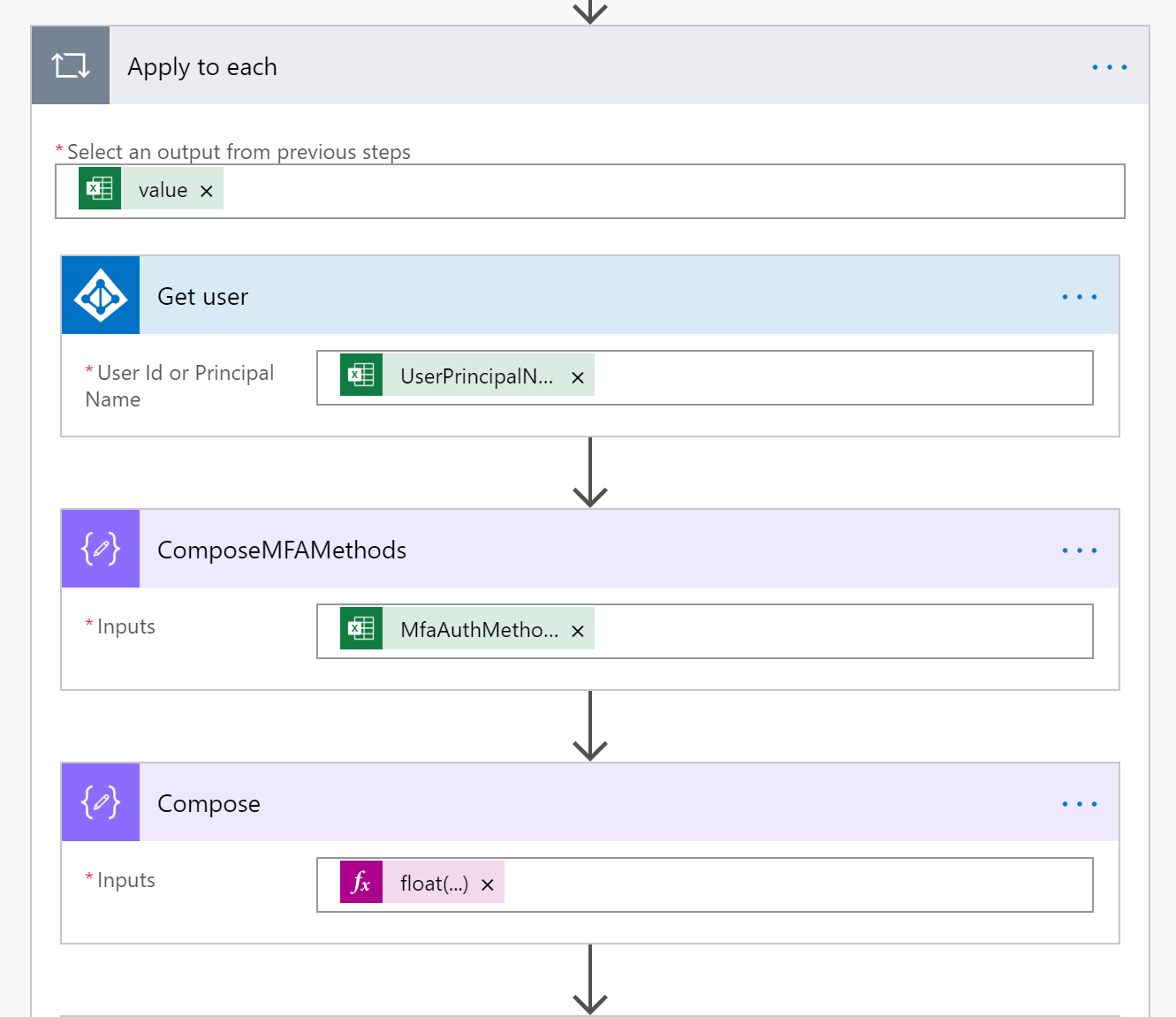Click the Apply to each loop icon

[x=71, y=65]
